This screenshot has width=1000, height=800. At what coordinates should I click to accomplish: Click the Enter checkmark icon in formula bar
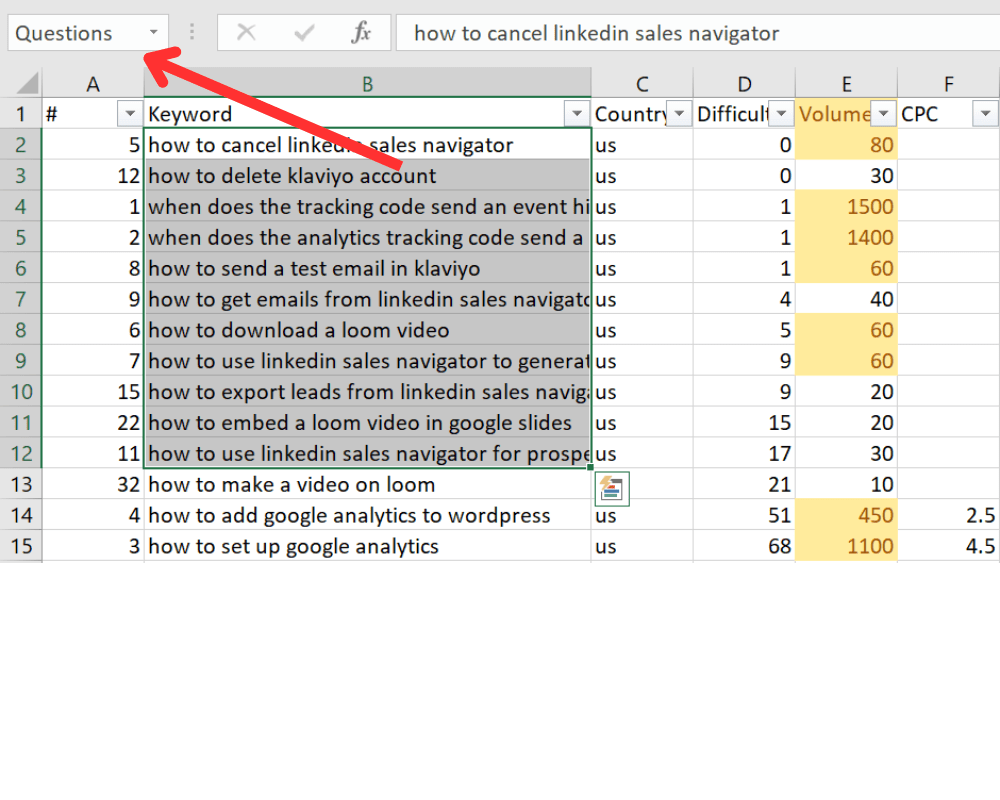tap(304, 33)
